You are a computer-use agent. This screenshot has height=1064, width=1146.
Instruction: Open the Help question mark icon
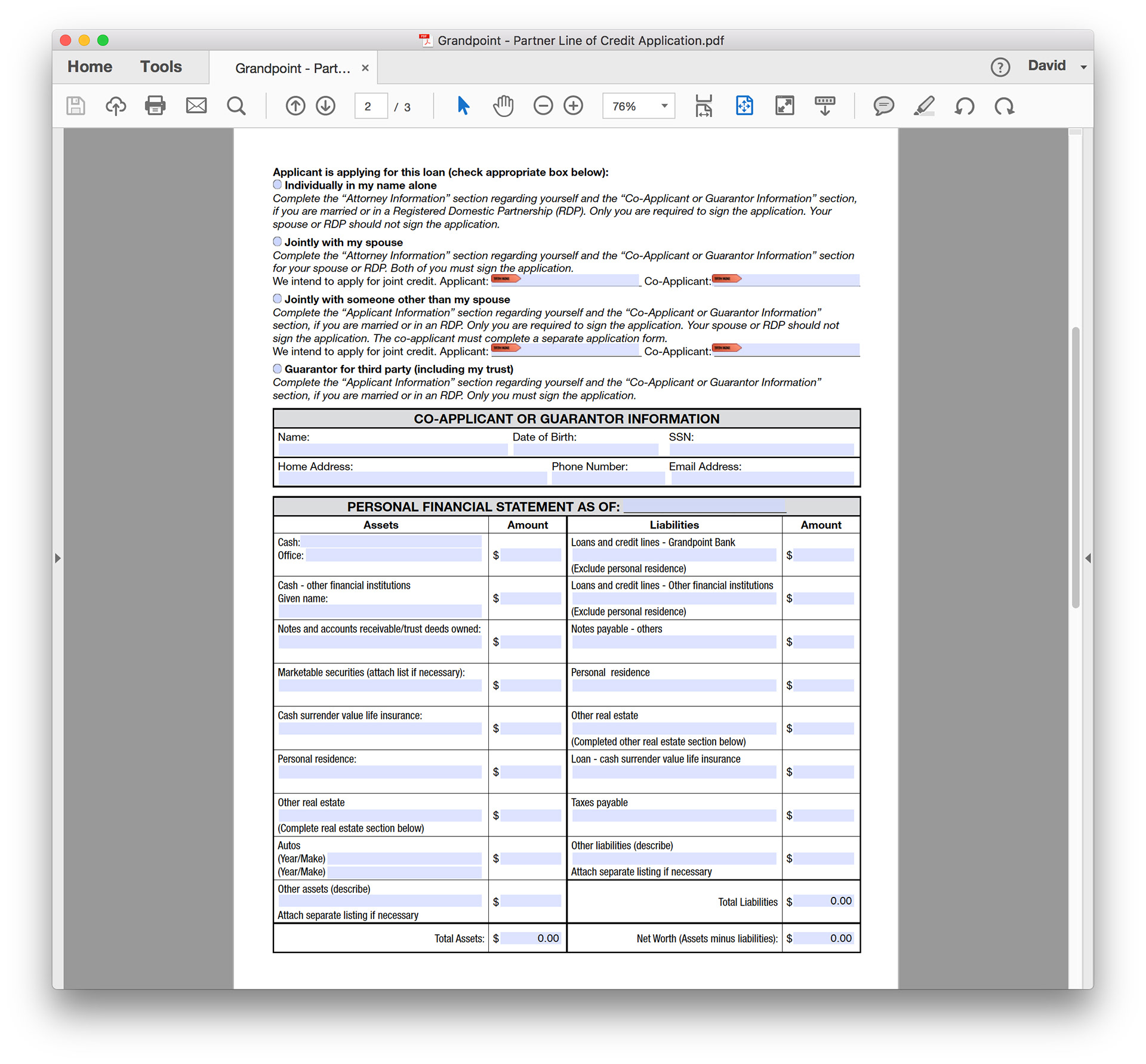coord(1000,67)
